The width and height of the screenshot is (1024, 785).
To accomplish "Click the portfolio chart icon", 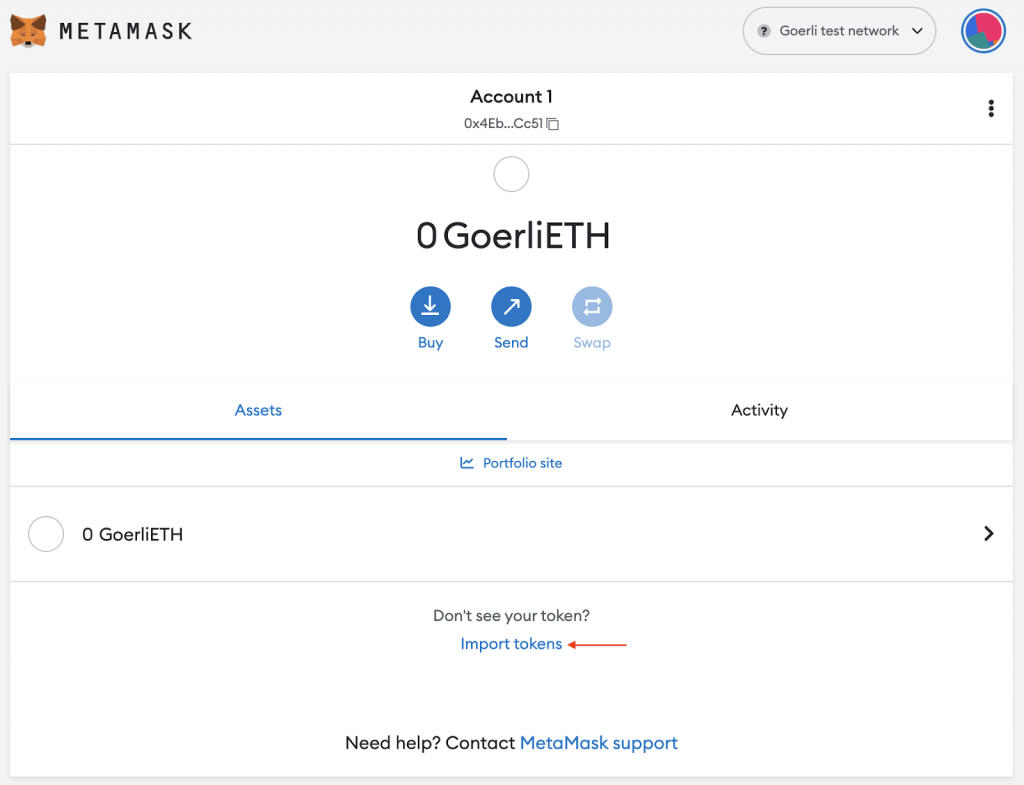I will [466, 463].
